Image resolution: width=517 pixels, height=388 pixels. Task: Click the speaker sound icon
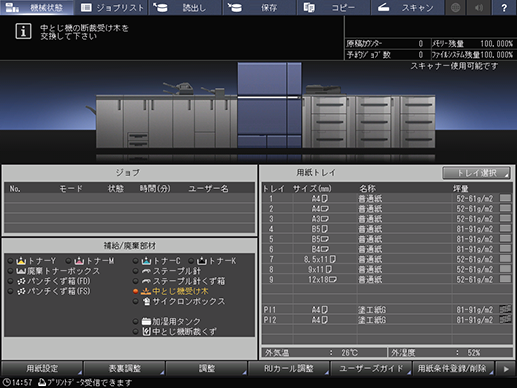[x=479, y=7]
